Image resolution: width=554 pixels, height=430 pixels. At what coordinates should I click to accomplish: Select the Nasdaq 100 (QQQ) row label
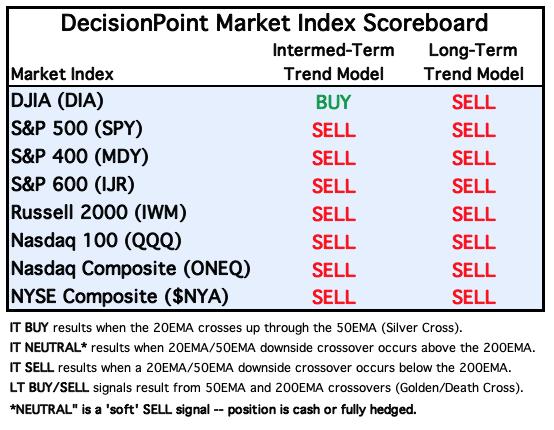(x=96, y=241)
